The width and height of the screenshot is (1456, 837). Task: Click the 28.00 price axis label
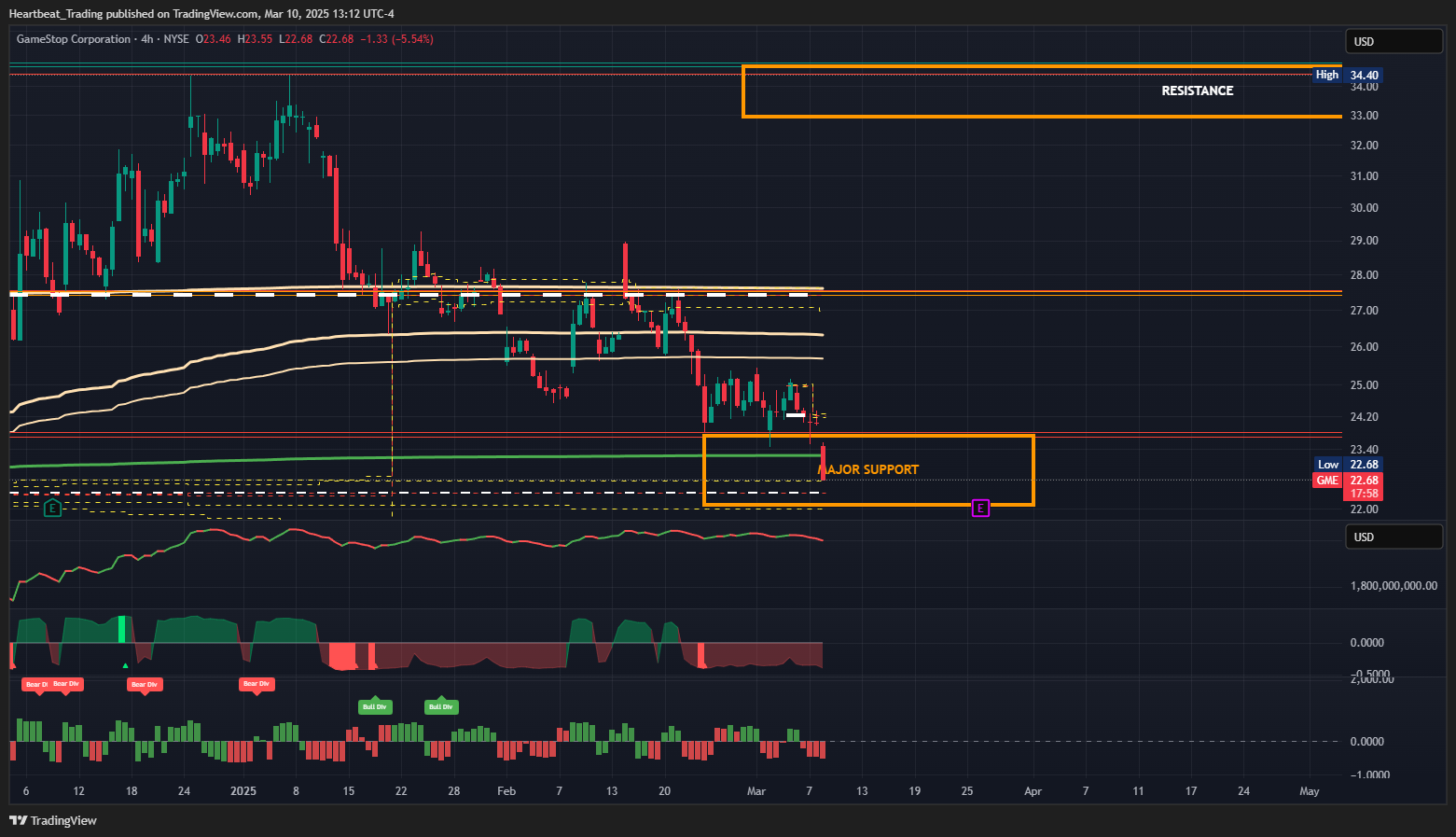click(1364, 275)
